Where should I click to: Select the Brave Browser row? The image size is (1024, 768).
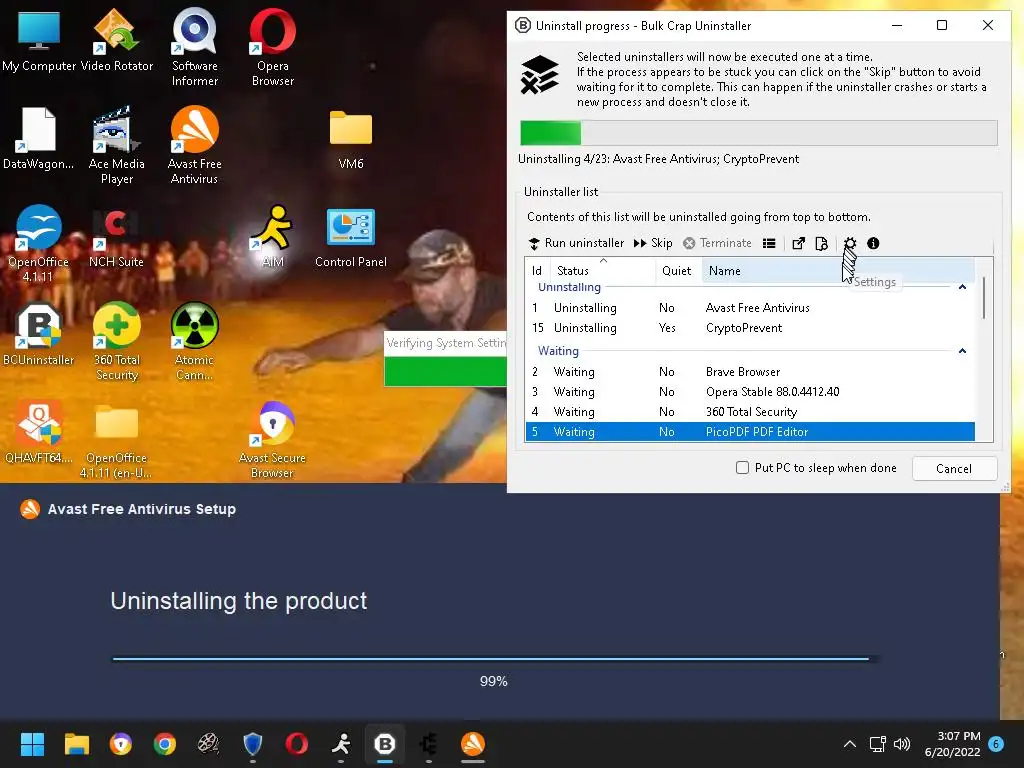pyautogui.click(x=750, y=372)
